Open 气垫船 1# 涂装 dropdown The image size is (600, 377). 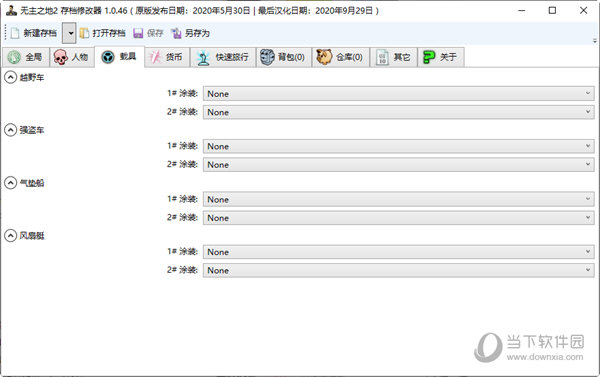tap(398, 199)
